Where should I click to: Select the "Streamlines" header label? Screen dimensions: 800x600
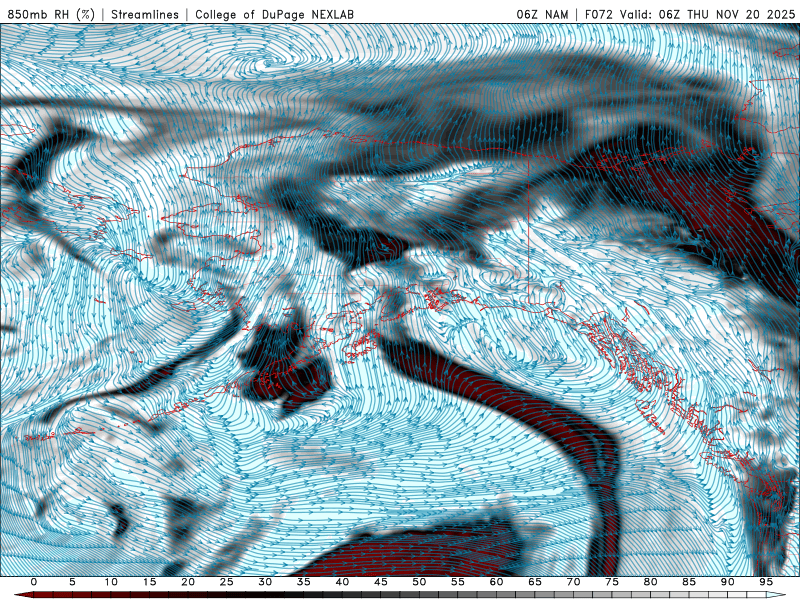pyautogui.click(x=145, y=14)
